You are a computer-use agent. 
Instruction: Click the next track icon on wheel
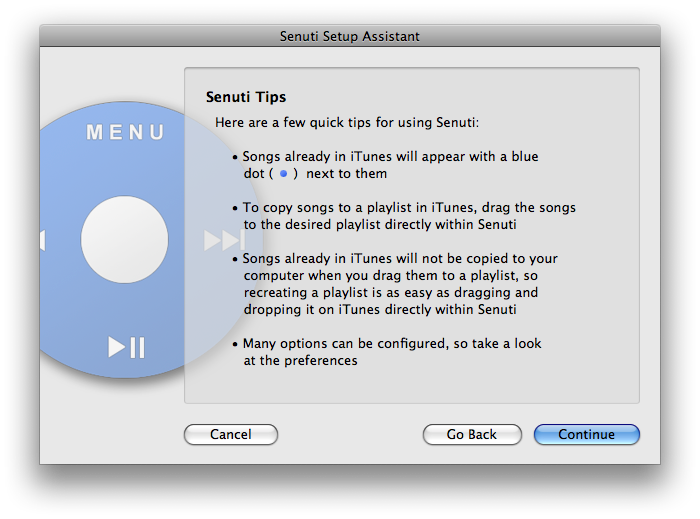coord(223,240)
